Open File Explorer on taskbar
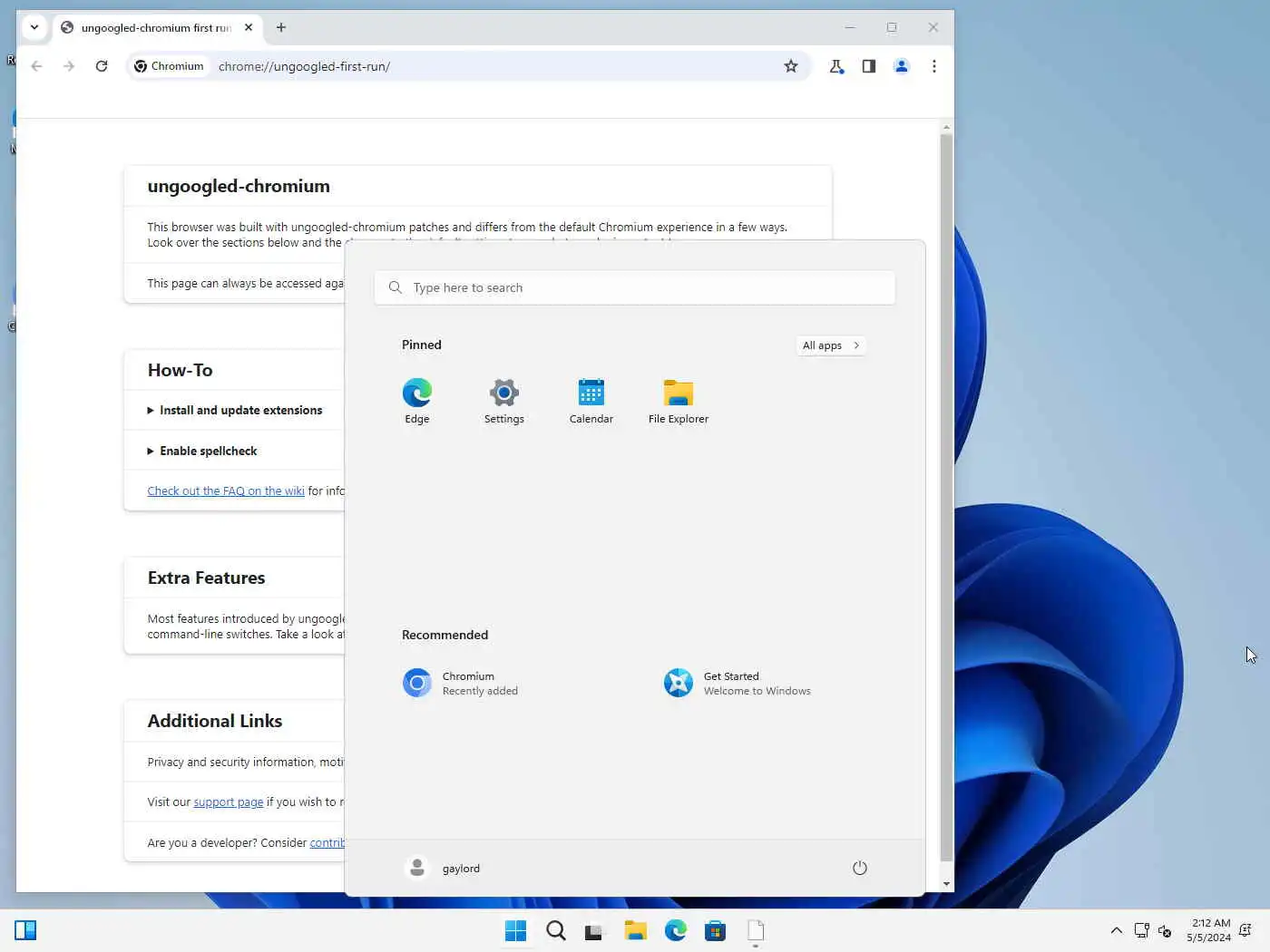This screenshot has width=1270, height=952. point(635,930)
